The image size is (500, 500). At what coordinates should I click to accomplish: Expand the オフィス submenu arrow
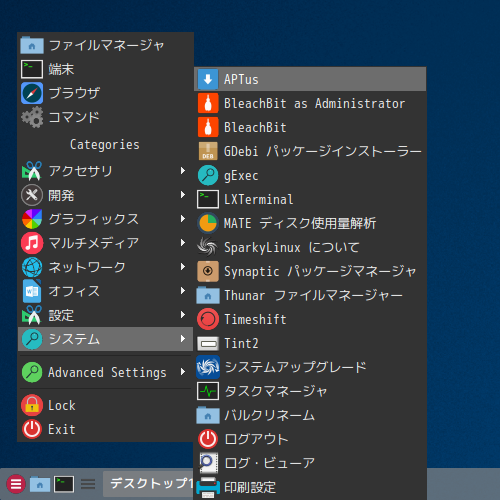(x=183, y=291)
